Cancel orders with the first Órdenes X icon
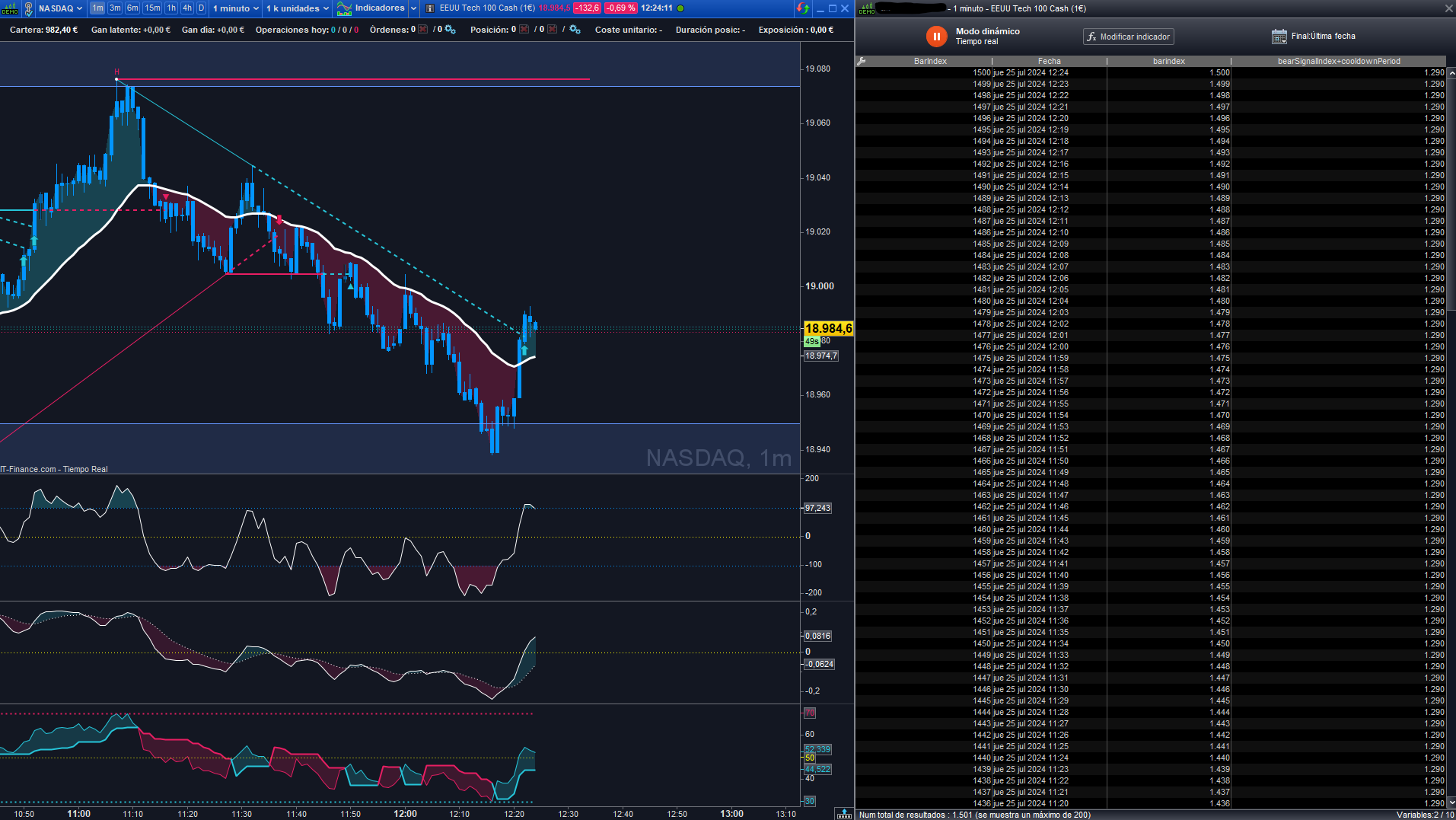This screenshot has width=1456, height=820. (423, 30)
